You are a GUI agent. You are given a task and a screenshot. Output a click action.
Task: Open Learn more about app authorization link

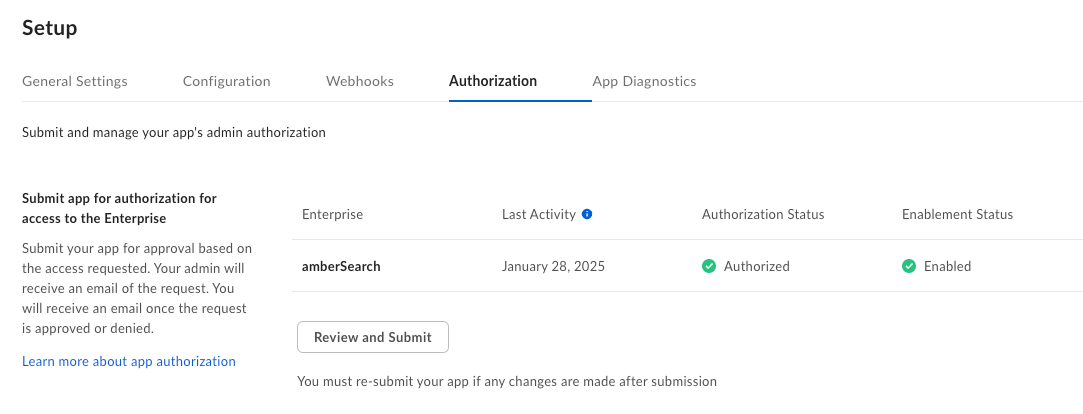(128, 361)
